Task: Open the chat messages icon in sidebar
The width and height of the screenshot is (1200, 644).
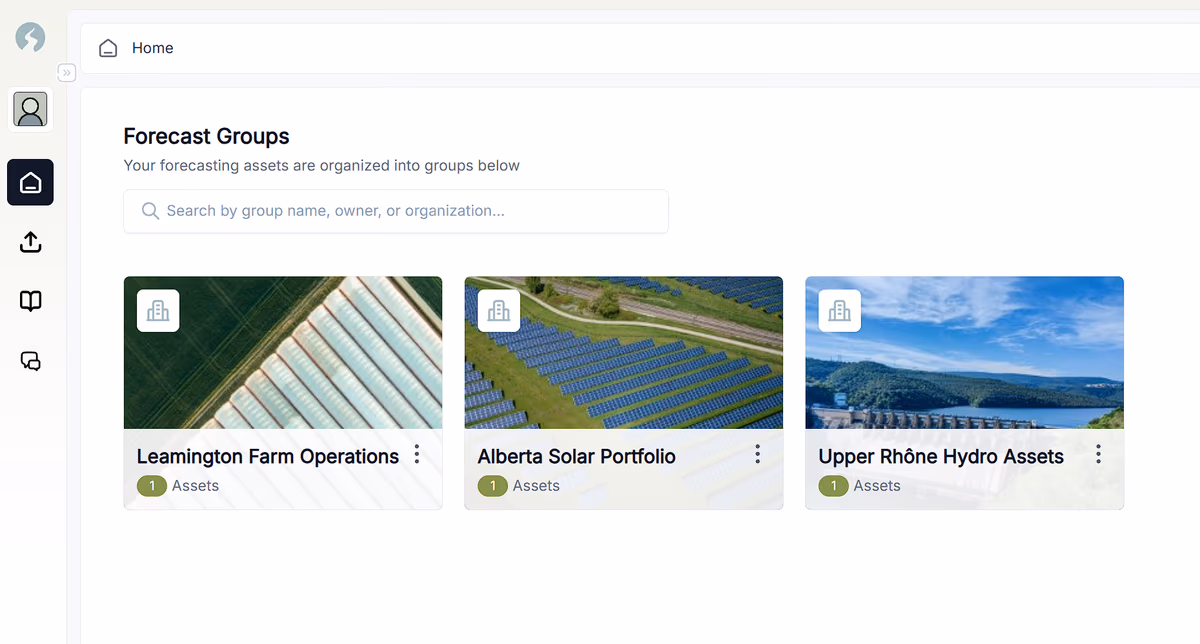Action: (30, 361)
